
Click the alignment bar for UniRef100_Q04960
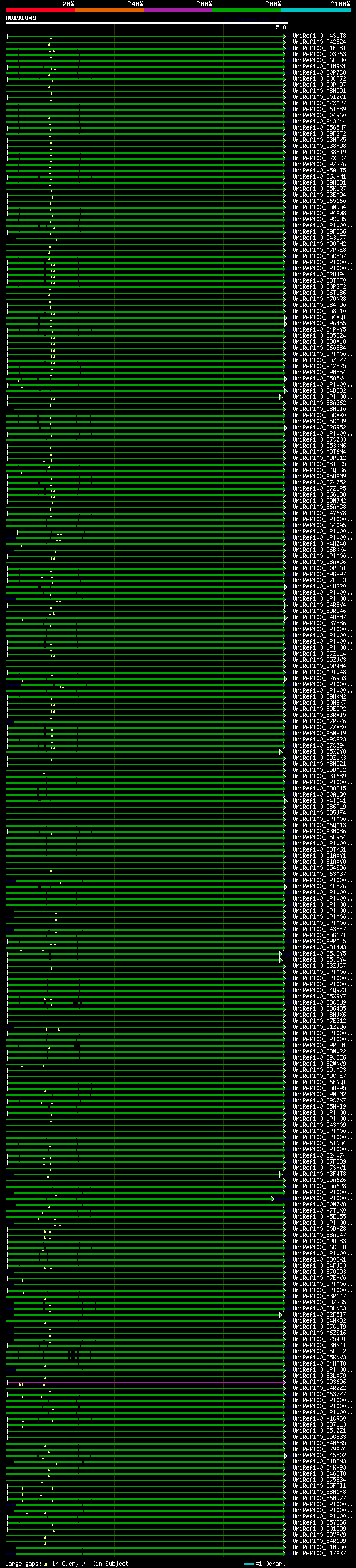click(x=145, y=116)
